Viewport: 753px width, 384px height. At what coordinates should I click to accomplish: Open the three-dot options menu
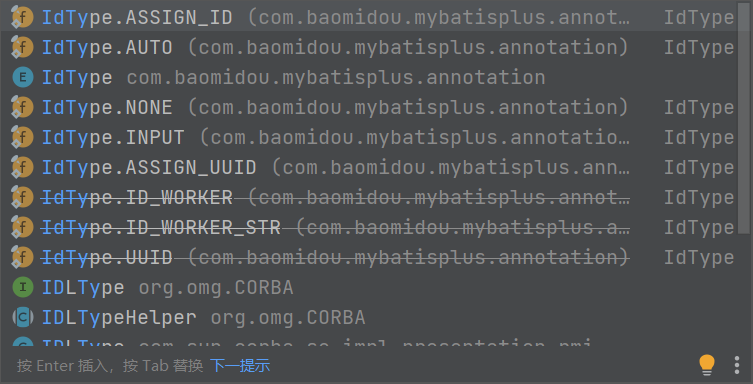[737, 365]
